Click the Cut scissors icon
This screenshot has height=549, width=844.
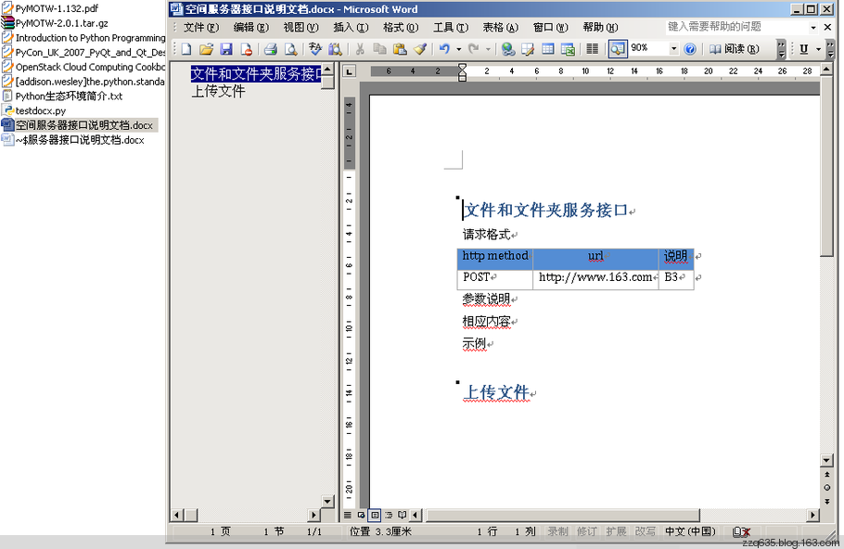[360, 50]
